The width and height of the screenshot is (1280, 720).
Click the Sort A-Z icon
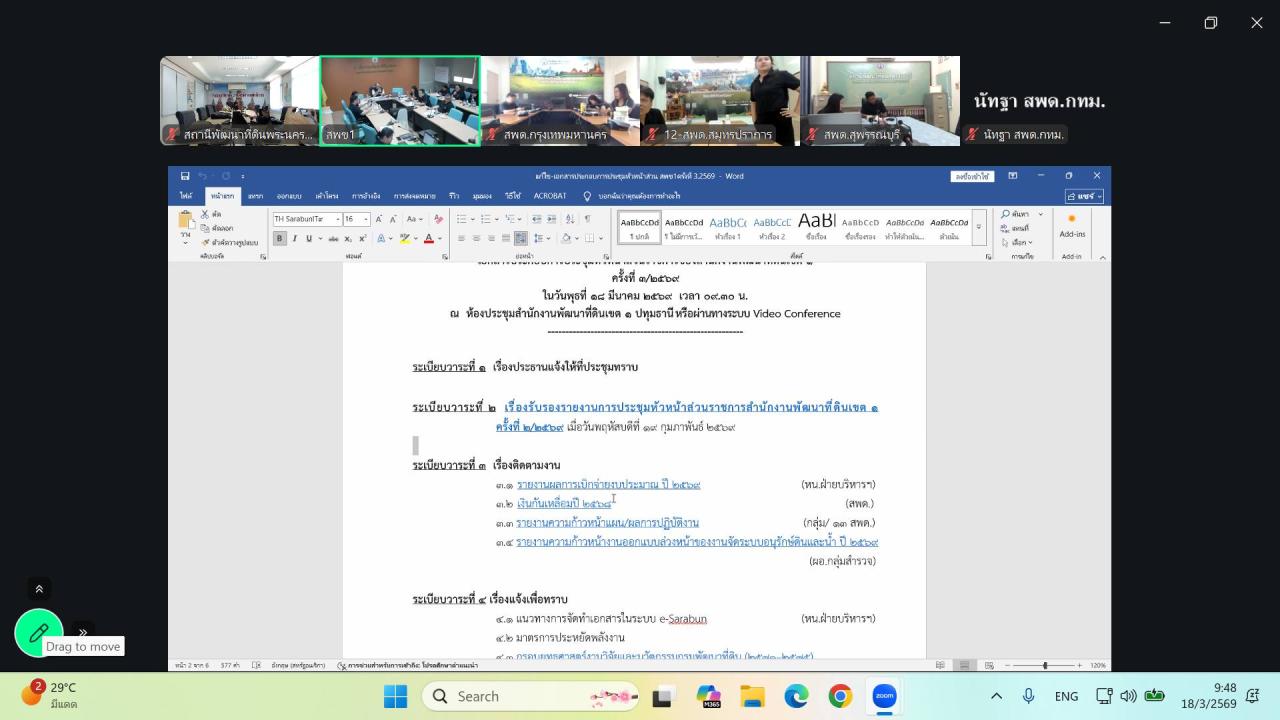coord(569,219)
